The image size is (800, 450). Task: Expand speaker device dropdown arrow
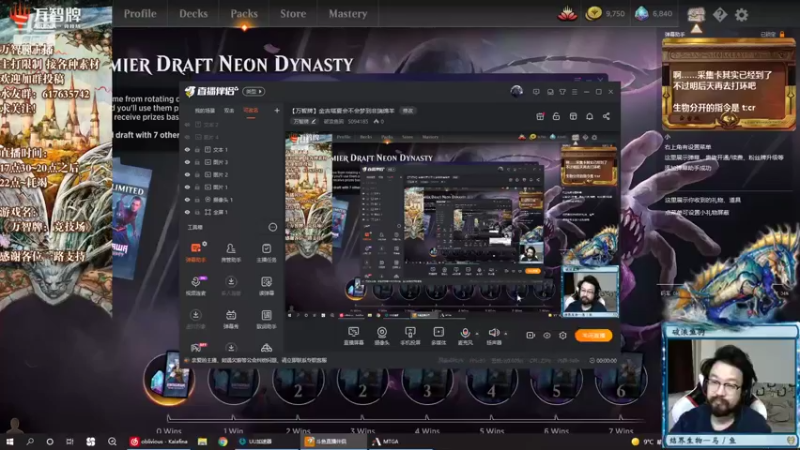(506, 334)
